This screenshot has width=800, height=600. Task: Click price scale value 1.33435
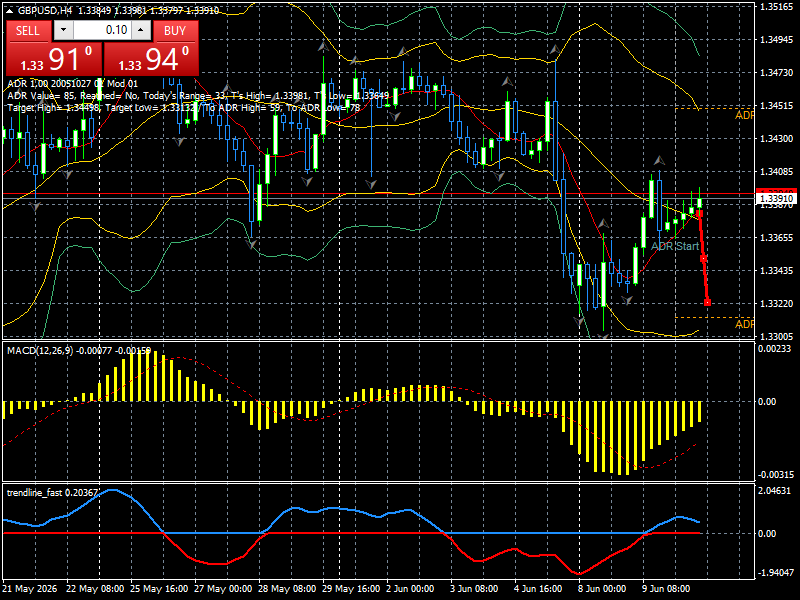776,271
